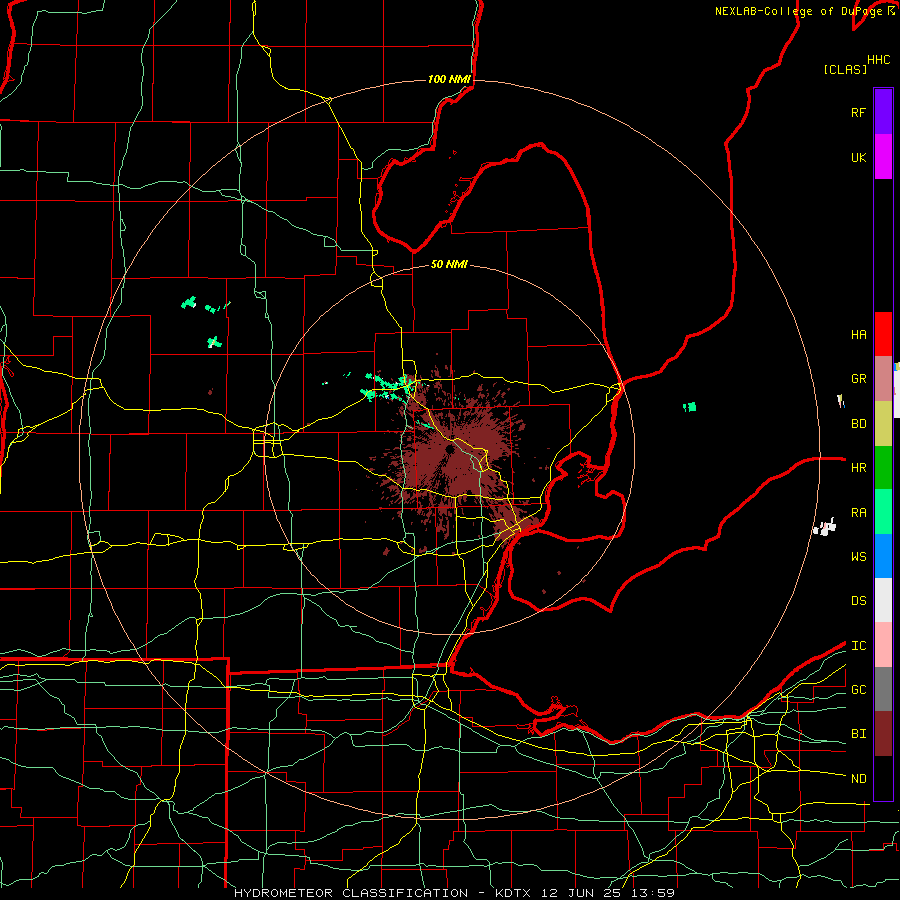
Task: Click the 'ND' legend label
Action: [858, 779]
